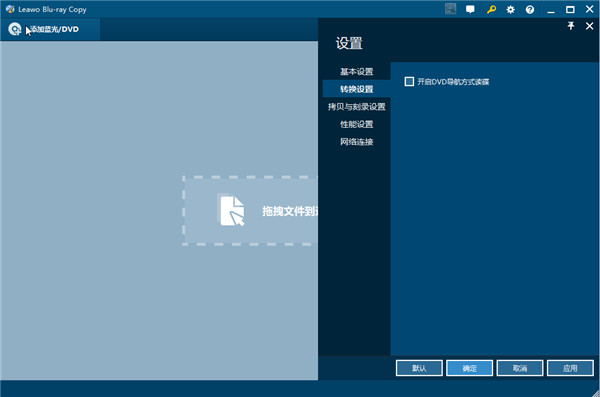Click the 添加蓝光/DVD button label

click(54, 29)
